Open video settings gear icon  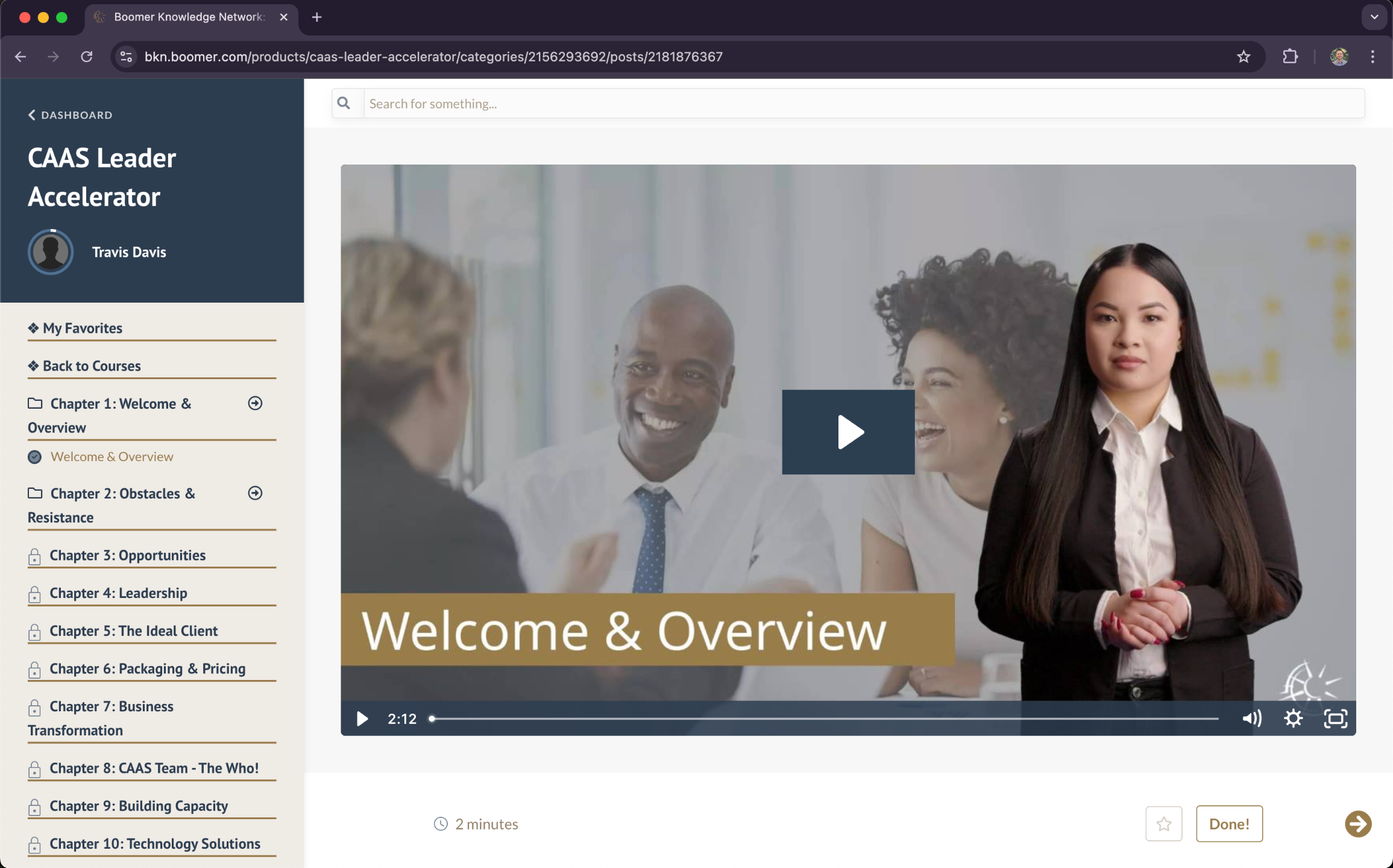tap(1293, 718)
